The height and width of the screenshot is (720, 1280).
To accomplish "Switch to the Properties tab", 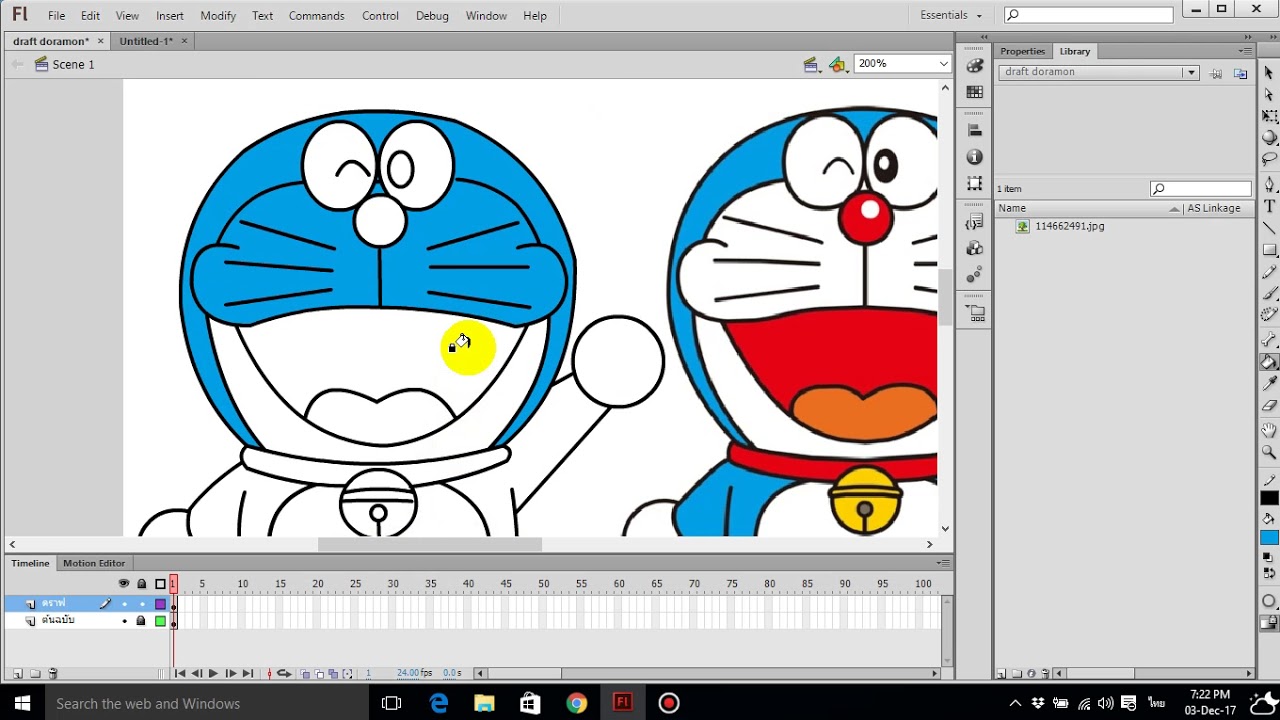I will pyautogui.click(x=1022, y=51).
